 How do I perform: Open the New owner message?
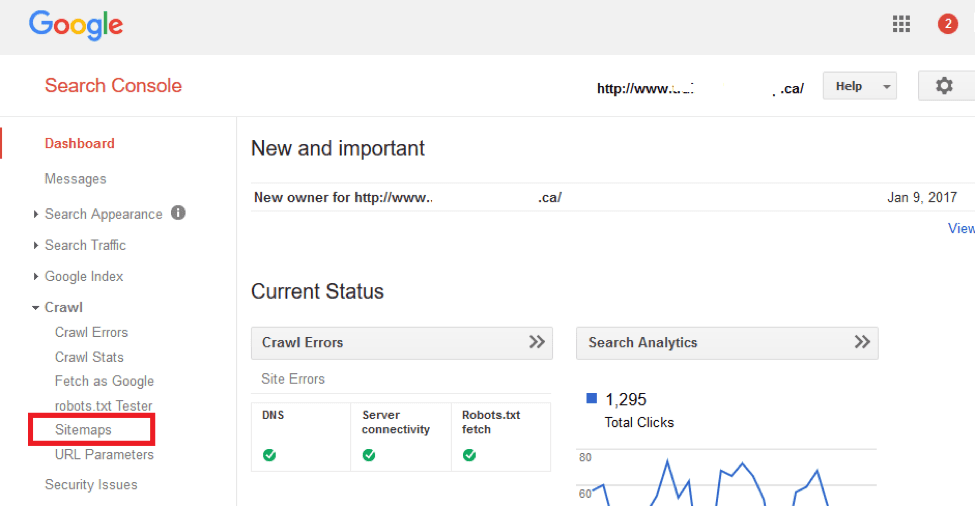point(407,198)
